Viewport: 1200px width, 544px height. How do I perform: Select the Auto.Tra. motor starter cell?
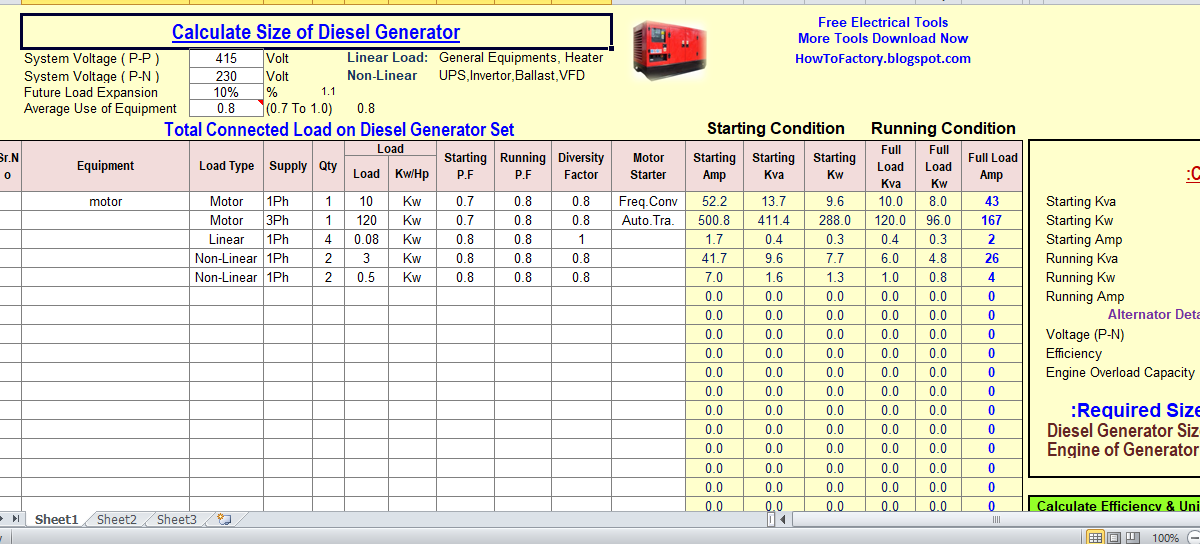pos(648,220)
